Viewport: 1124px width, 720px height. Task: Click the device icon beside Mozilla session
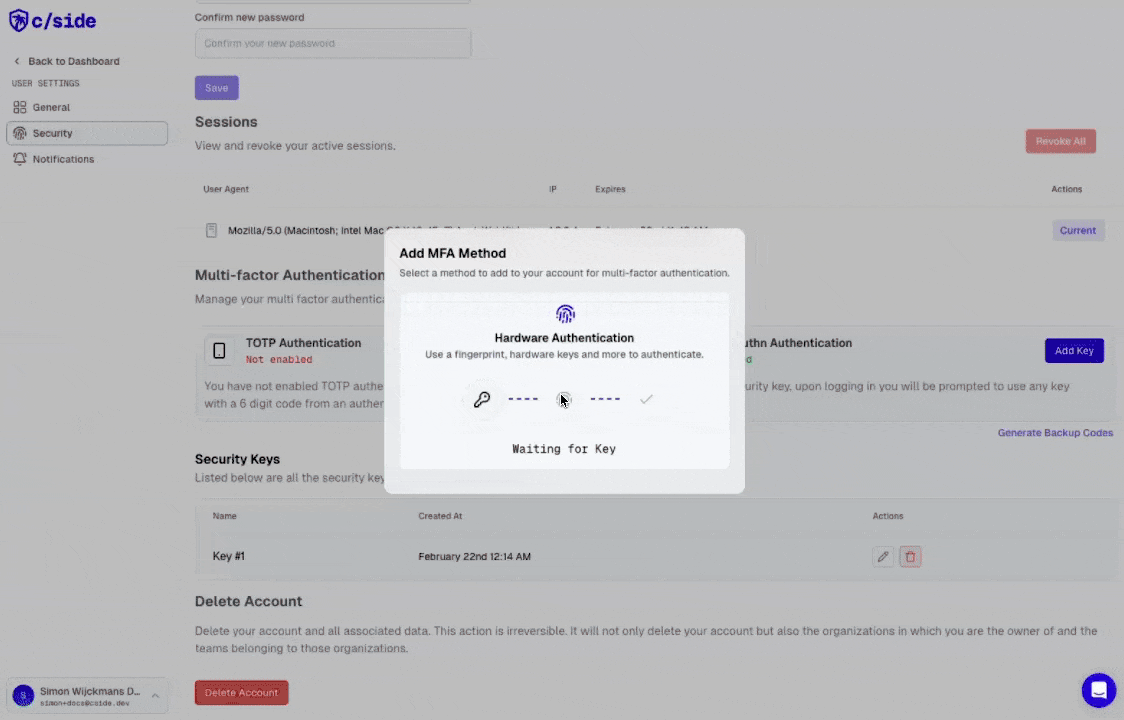(x=211, y=231)
